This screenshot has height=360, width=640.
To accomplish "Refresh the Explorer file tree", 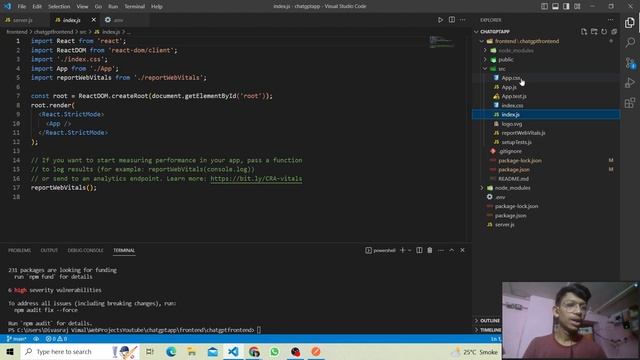I will coord(604,32).
